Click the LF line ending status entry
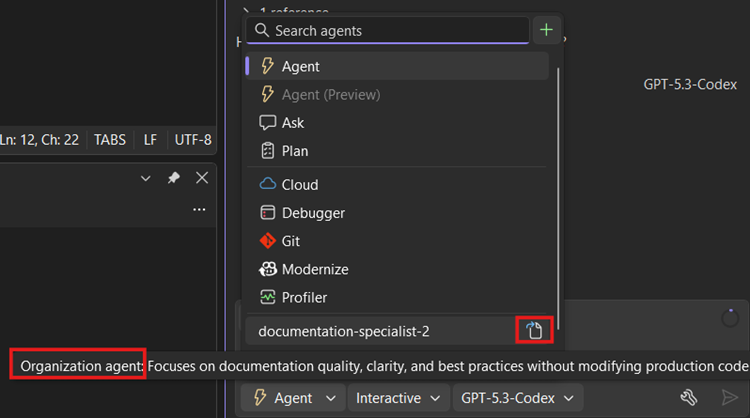750x418 pixels. point(150,140)
